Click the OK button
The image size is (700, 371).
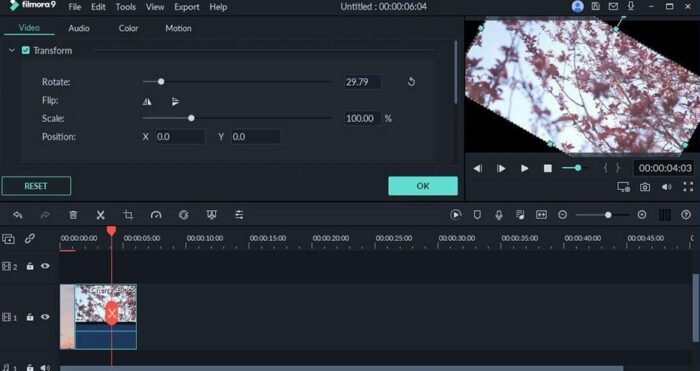tap(423, 186)
